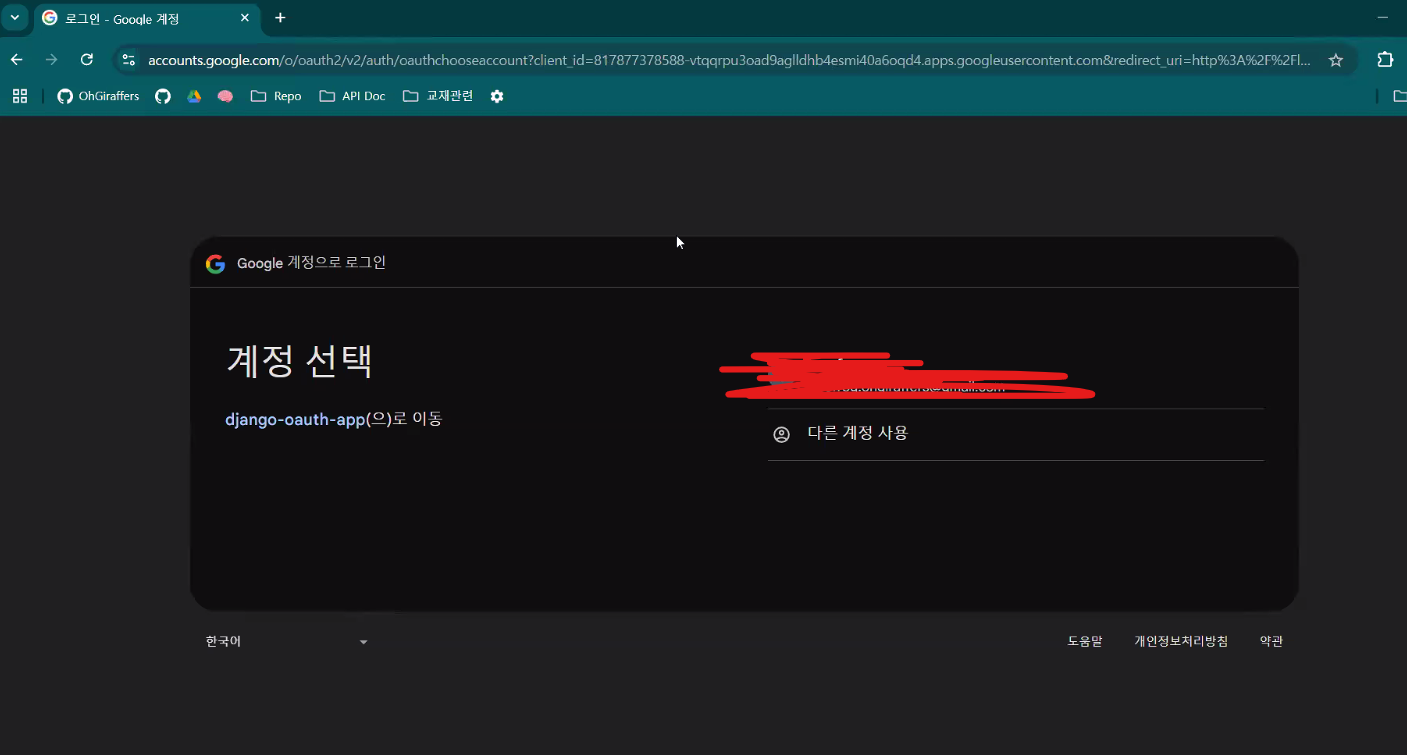1407x755 pixels.
Task: Open the apps grid in bookmarks bar
Action: pos(19,96)
